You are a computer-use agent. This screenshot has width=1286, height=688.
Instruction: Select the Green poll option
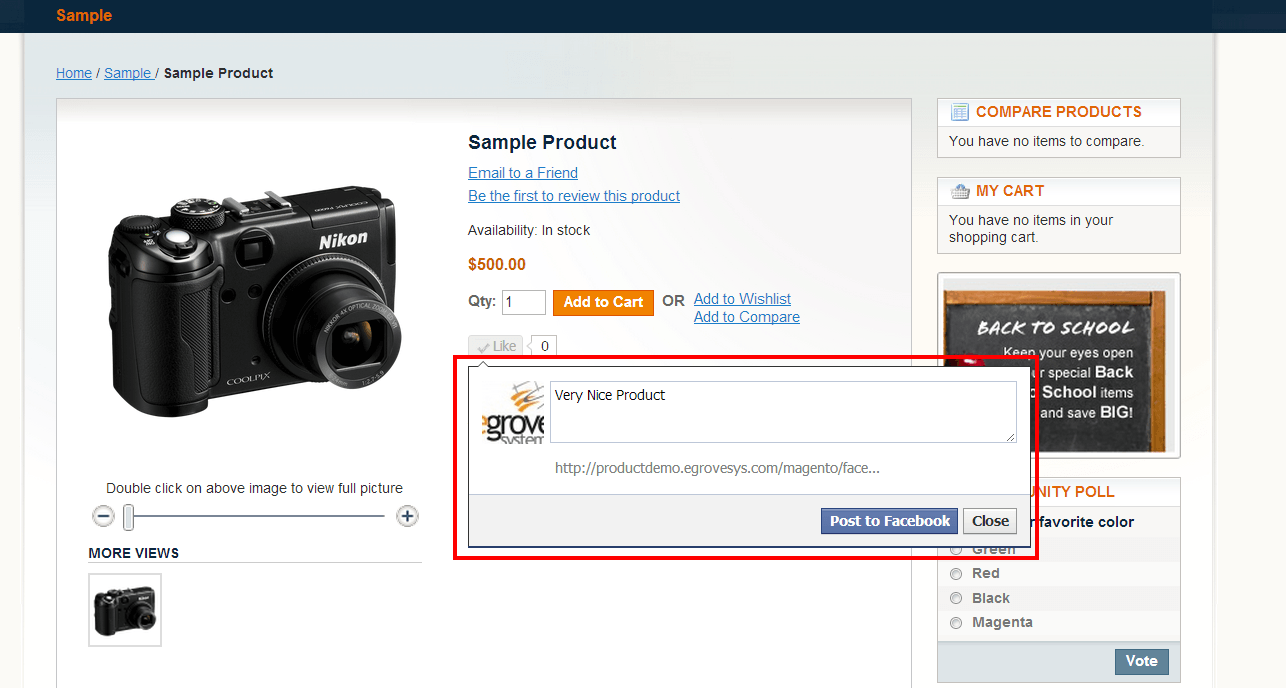point(956,549)
